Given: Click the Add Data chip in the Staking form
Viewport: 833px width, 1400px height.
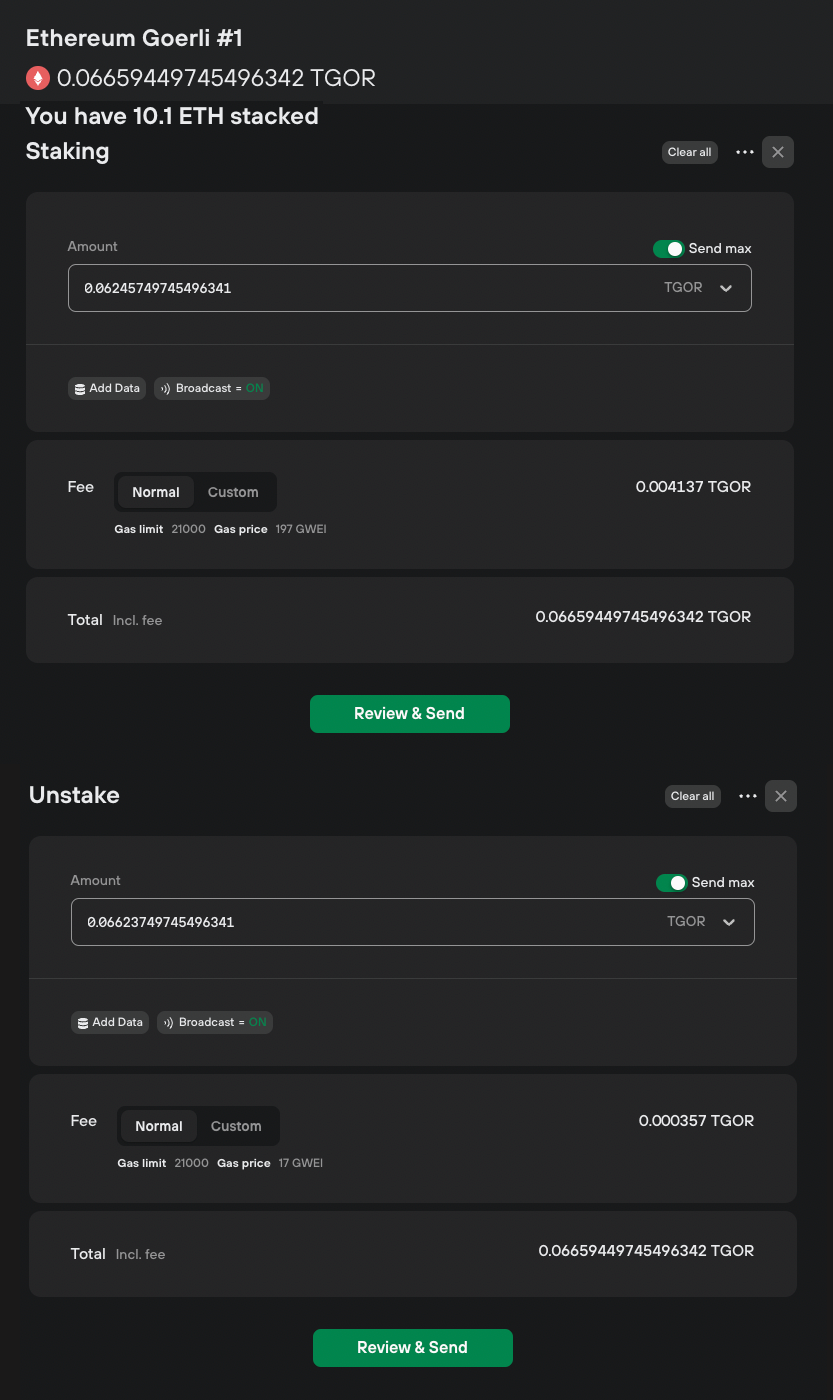Looking at the screenshot, I should point(106,388).
